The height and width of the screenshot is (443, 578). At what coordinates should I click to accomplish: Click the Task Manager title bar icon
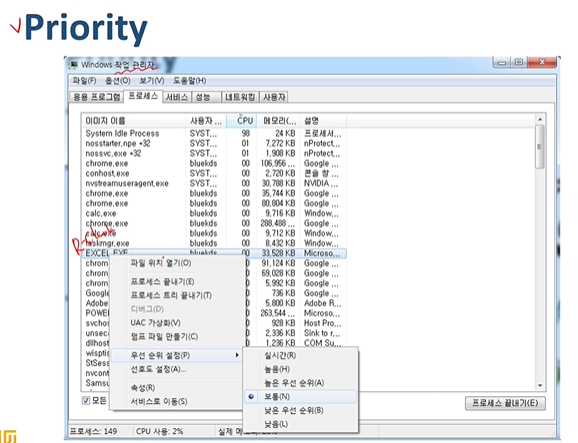coord(74,65)
